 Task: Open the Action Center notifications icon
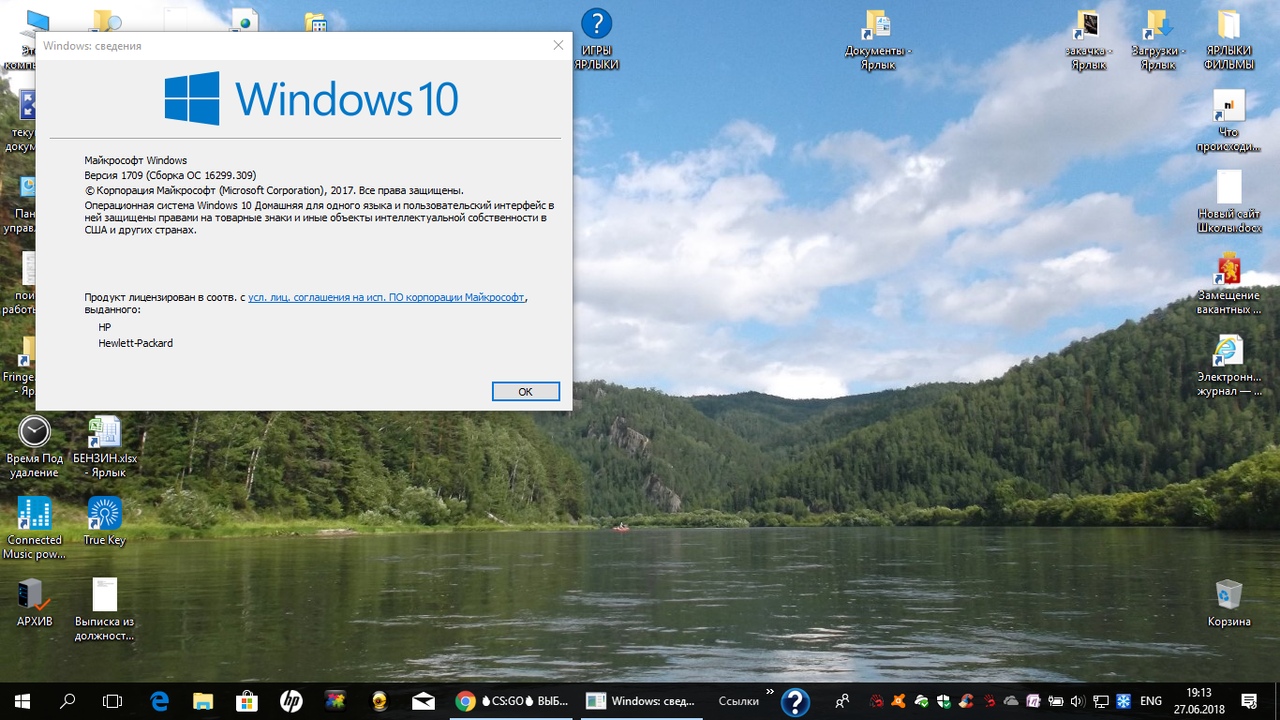(1249, 701)
